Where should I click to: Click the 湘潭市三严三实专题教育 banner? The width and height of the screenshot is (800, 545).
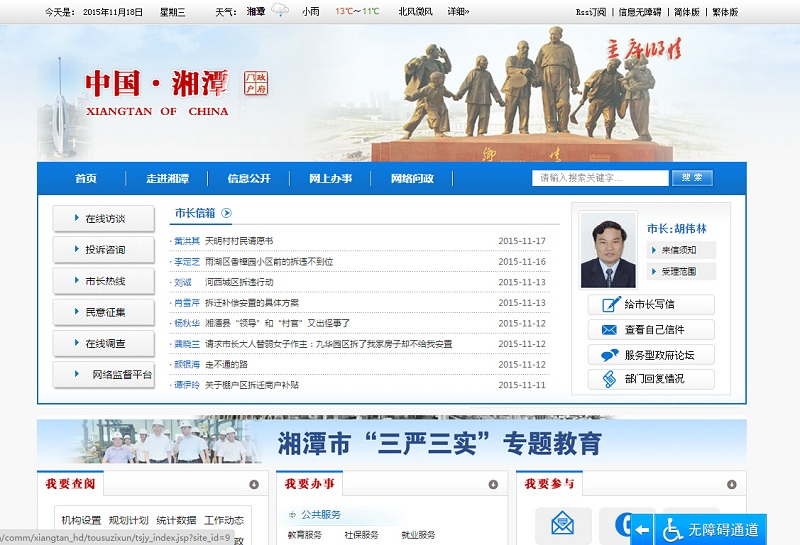click(x=392, y=443)
